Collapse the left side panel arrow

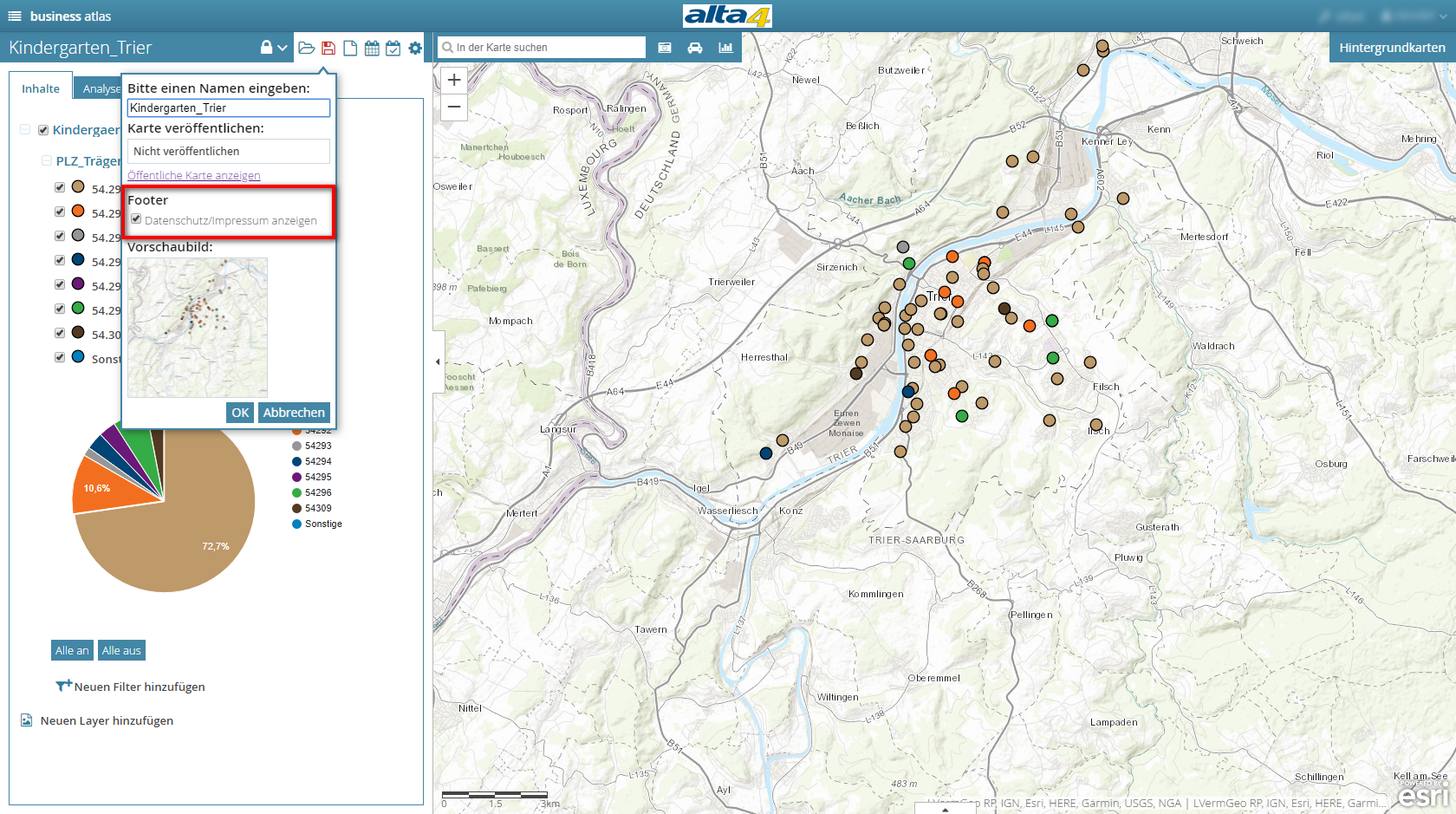click(438, 361)
